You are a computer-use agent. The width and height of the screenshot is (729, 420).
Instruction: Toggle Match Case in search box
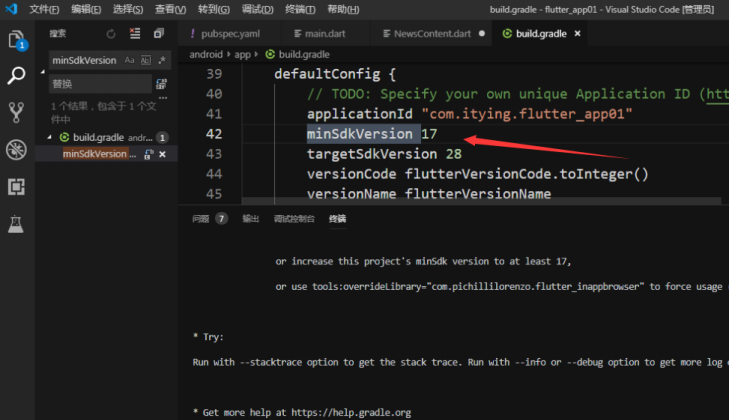[x=130, y=60]
